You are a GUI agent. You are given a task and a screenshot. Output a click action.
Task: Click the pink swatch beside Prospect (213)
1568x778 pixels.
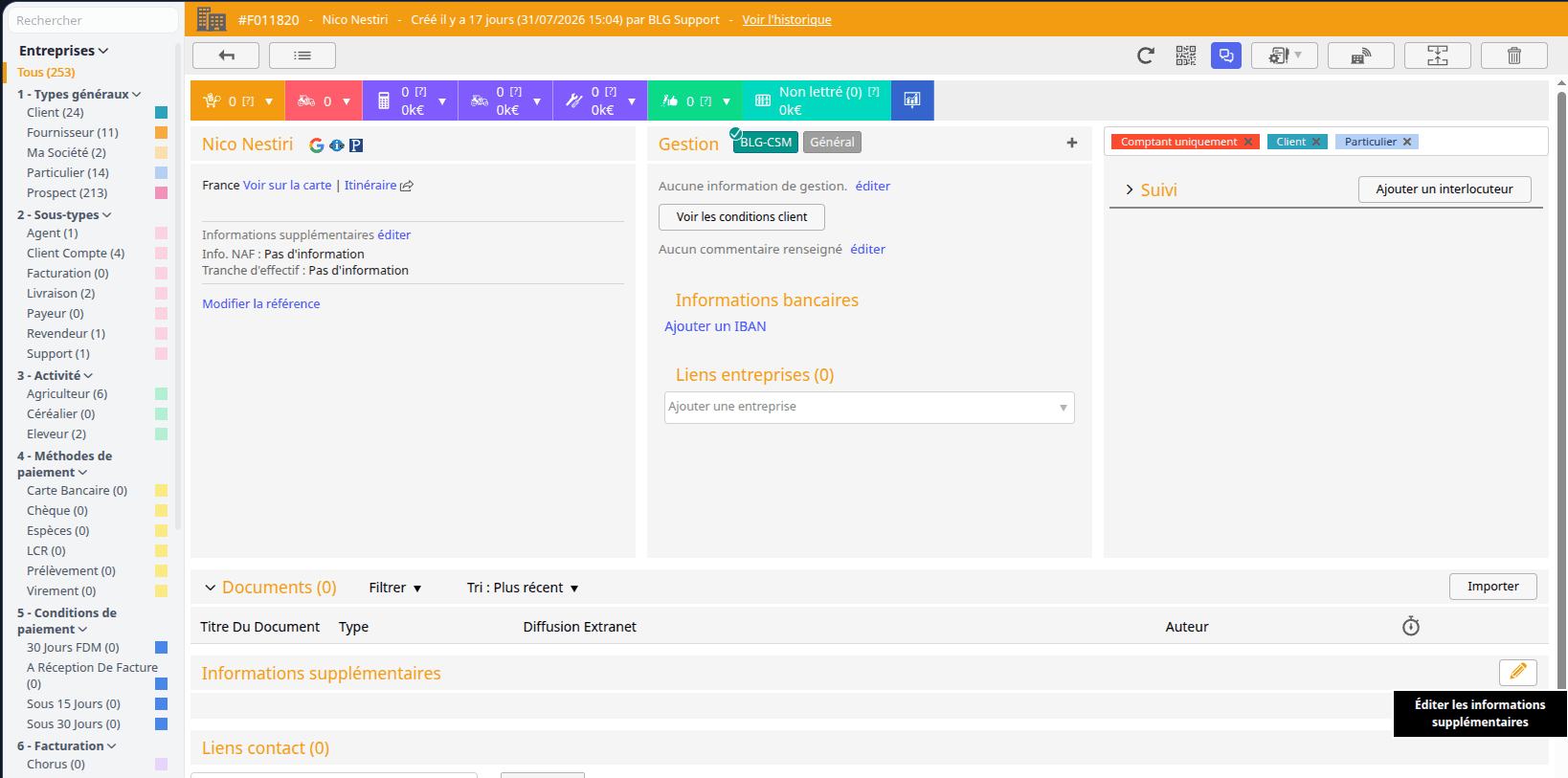pyautogui.click(x=161, y=192)
